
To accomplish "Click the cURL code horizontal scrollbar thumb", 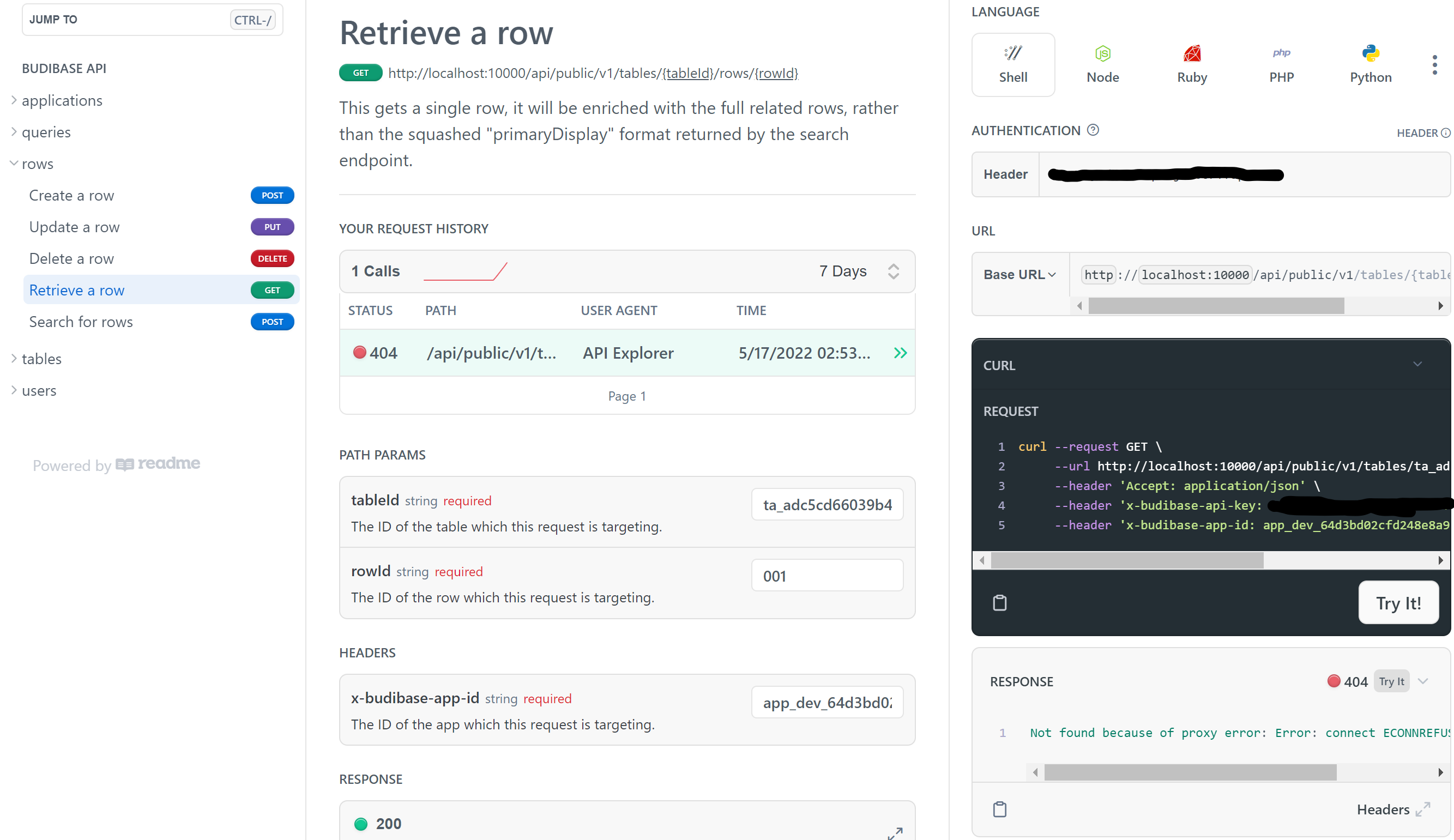I will (1127, 560).
